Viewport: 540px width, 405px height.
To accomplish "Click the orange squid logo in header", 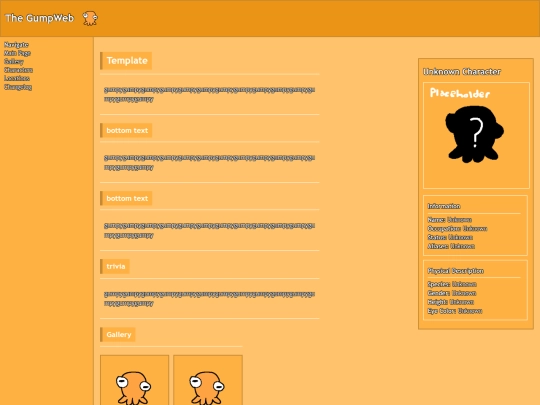I will tap(90, 18).
